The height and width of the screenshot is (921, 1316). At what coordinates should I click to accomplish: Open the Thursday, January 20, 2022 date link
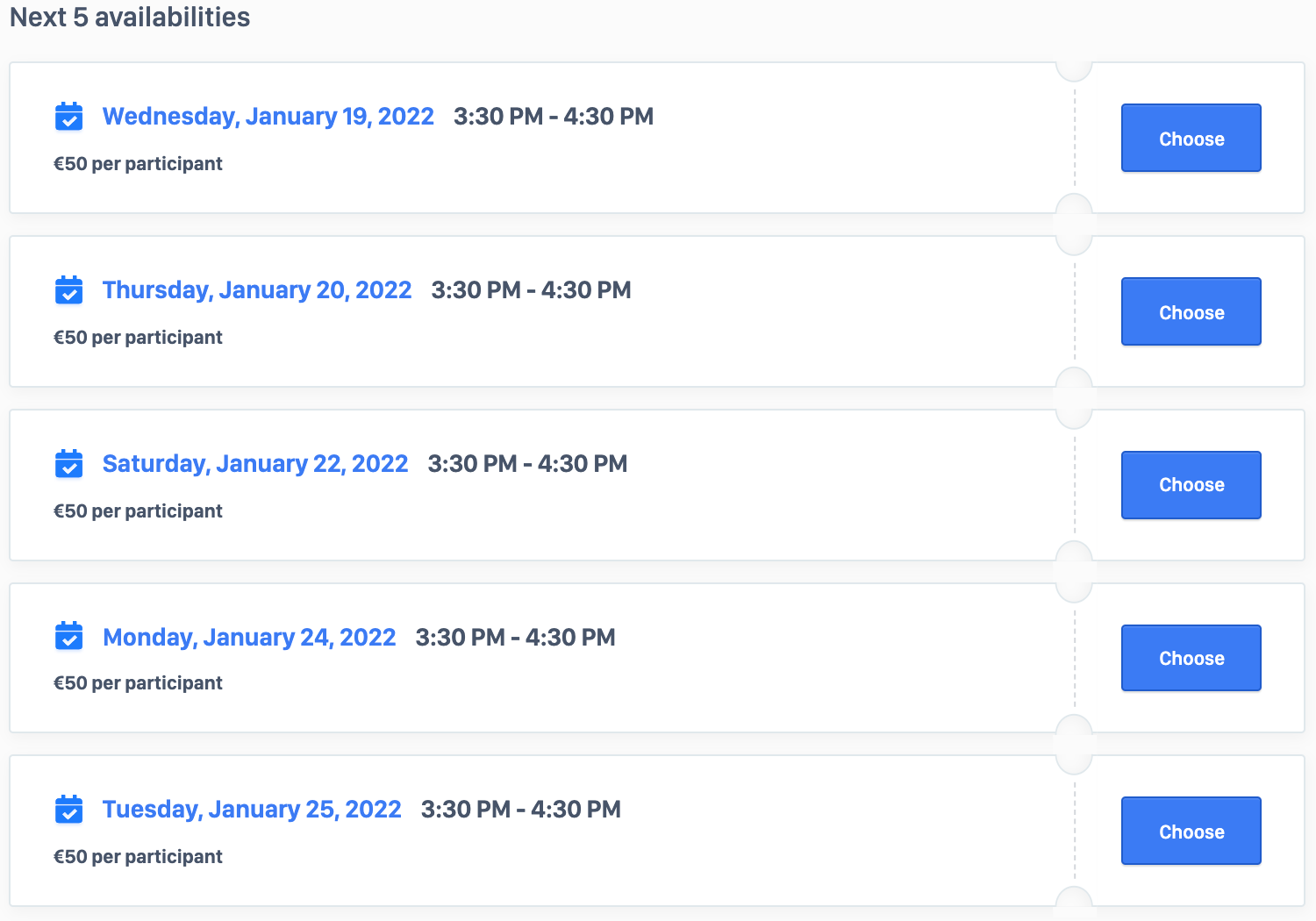pyautogui.click(x=256, y=290)
